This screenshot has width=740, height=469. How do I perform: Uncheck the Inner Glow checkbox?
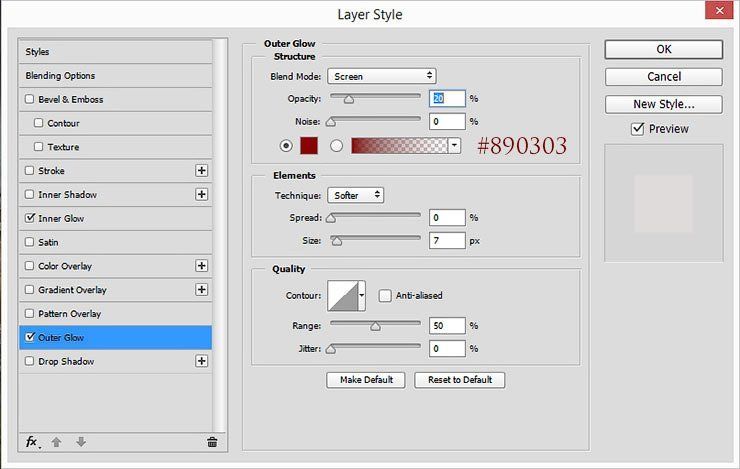tap(30, 218)
